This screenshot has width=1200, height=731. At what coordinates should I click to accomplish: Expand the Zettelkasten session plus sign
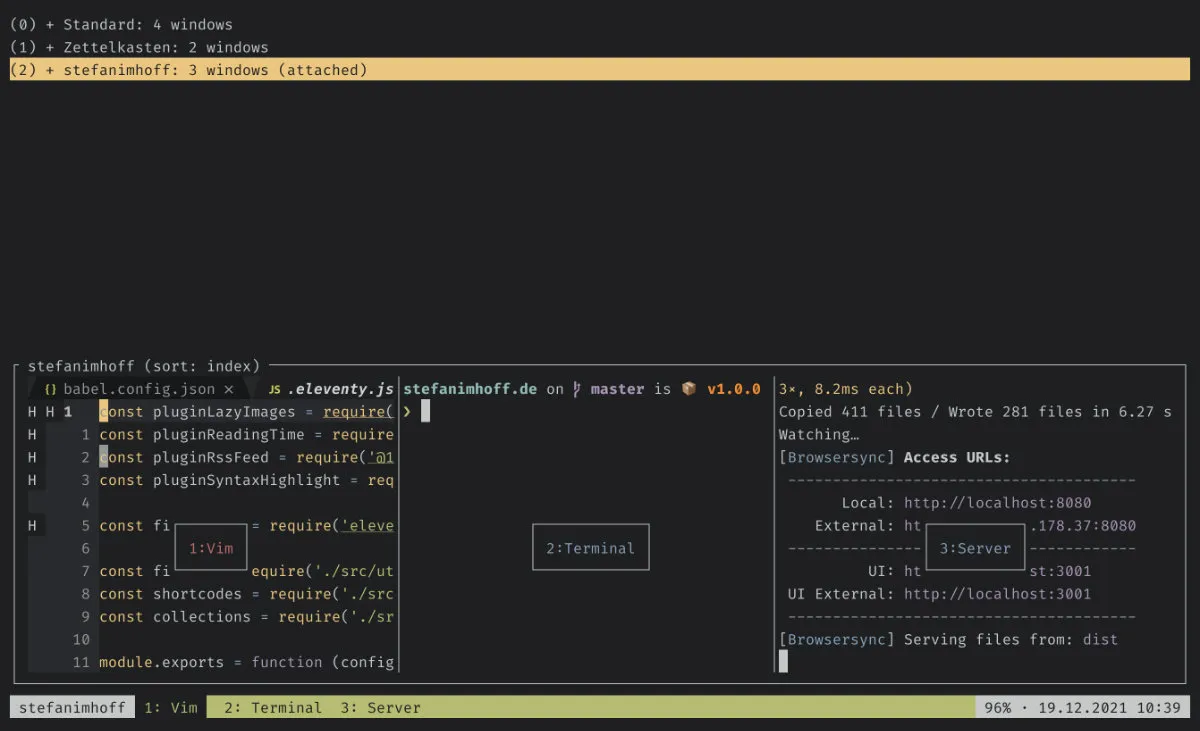(50, 47)
